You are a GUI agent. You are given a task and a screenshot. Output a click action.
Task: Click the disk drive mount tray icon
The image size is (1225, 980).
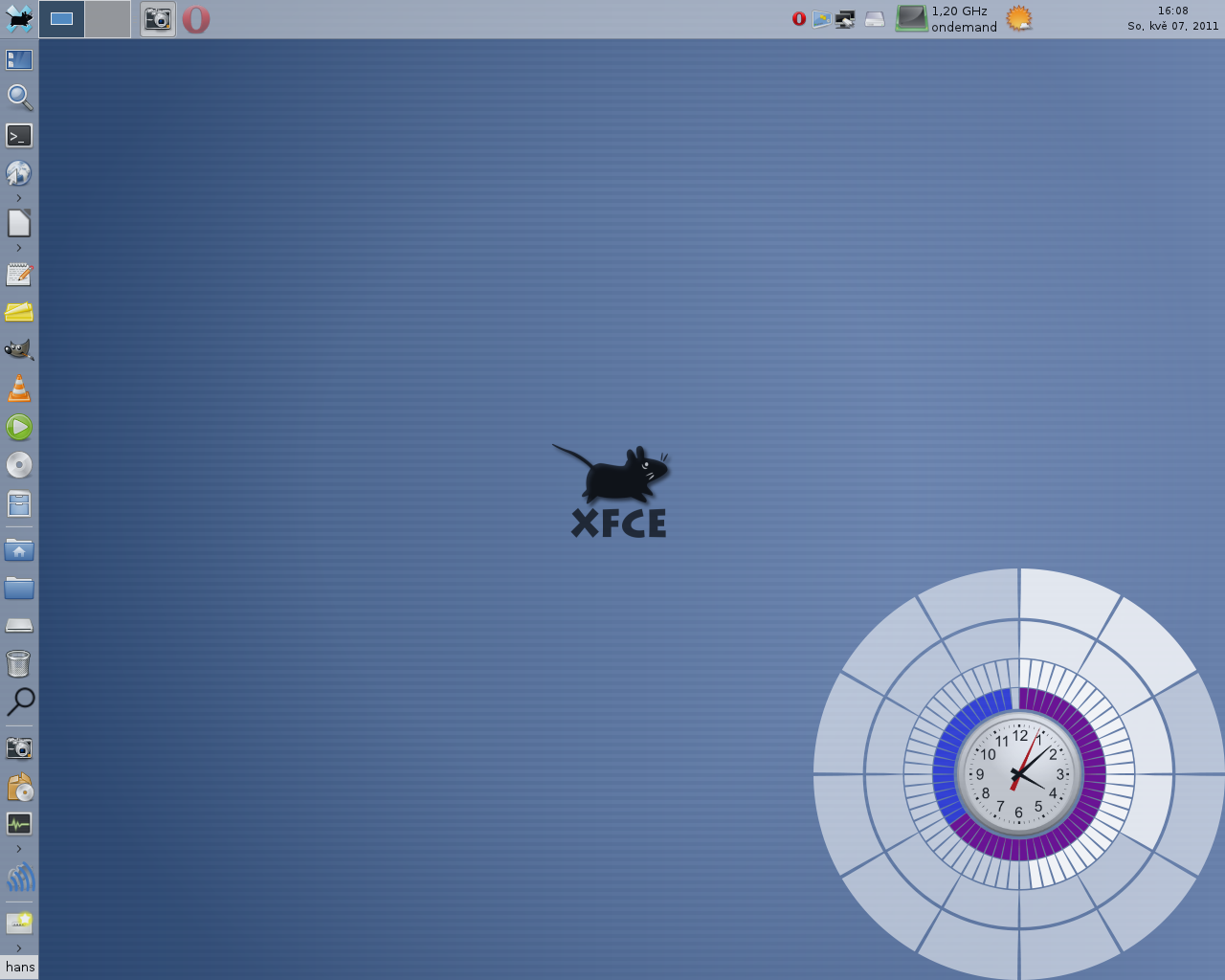875,19
